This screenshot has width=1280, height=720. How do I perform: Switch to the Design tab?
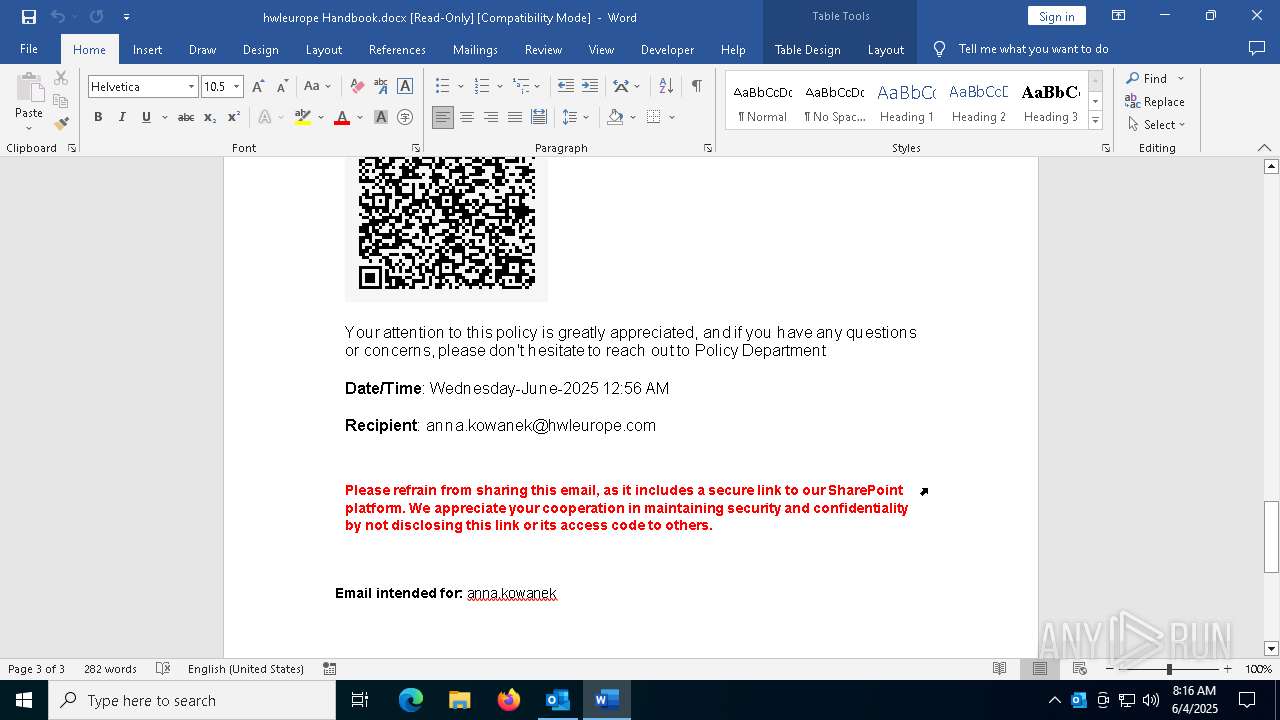tap(261, 49)
